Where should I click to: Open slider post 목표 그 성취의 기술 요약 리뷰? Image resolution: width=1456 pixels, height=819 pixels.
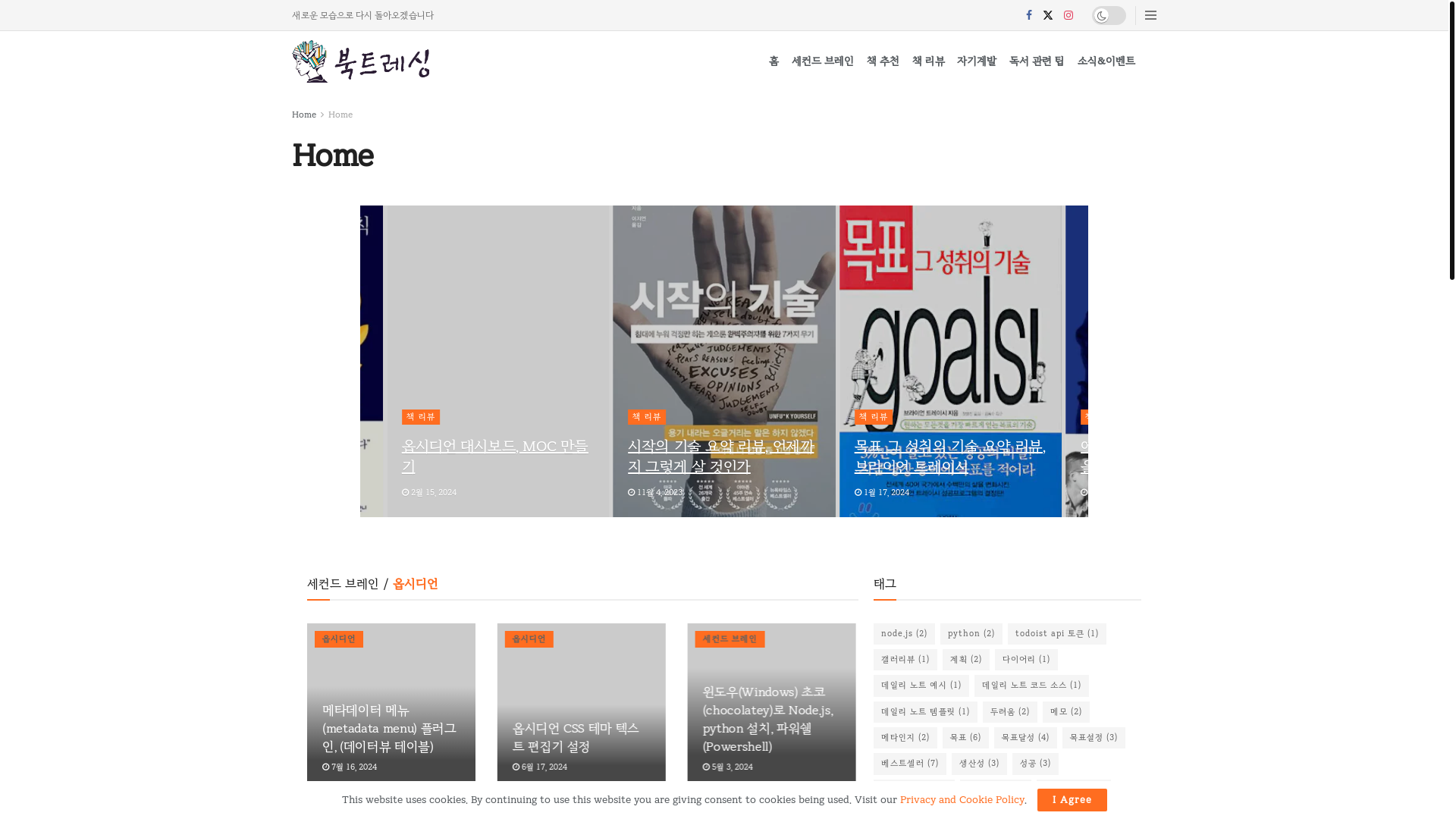pyautogui.click(x=949, y=457)
